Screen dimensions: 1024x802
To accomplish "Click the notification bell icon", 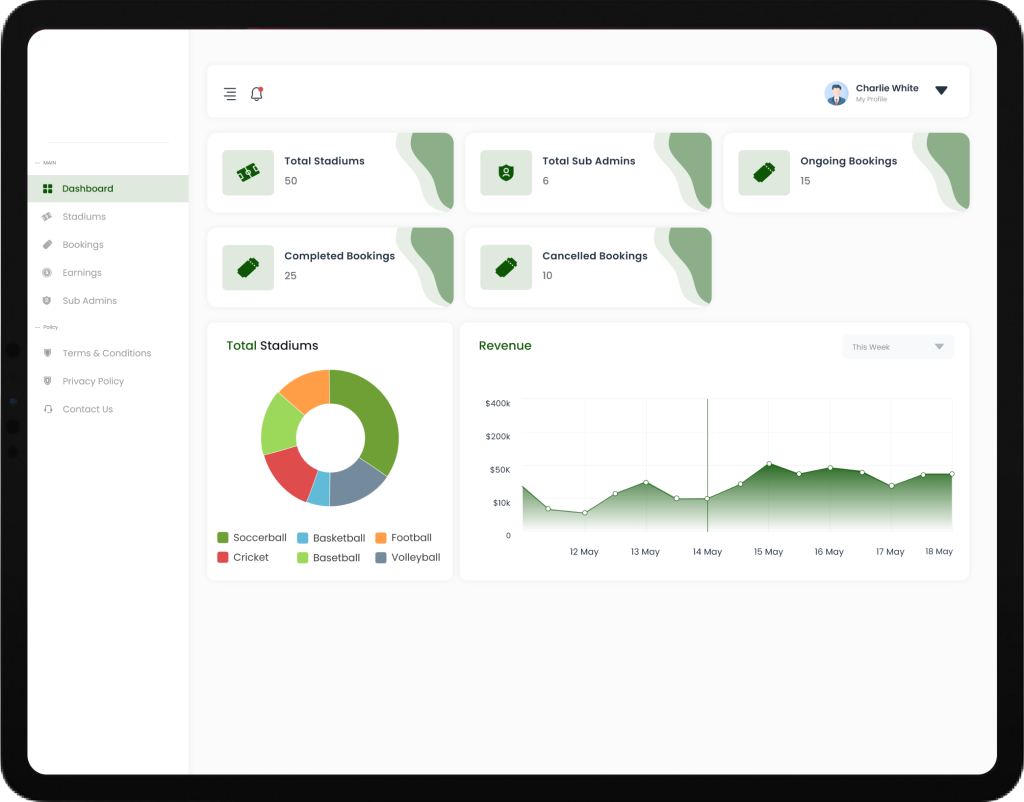I will (x=257, y=94).
